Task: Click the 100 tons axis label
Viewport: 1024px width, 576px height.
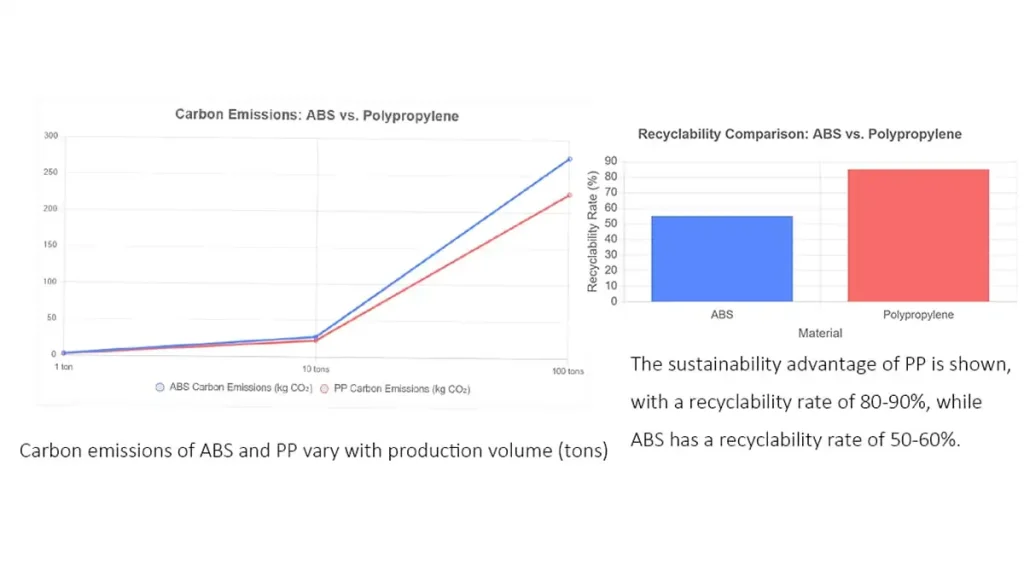Action: tap(566, 369)
